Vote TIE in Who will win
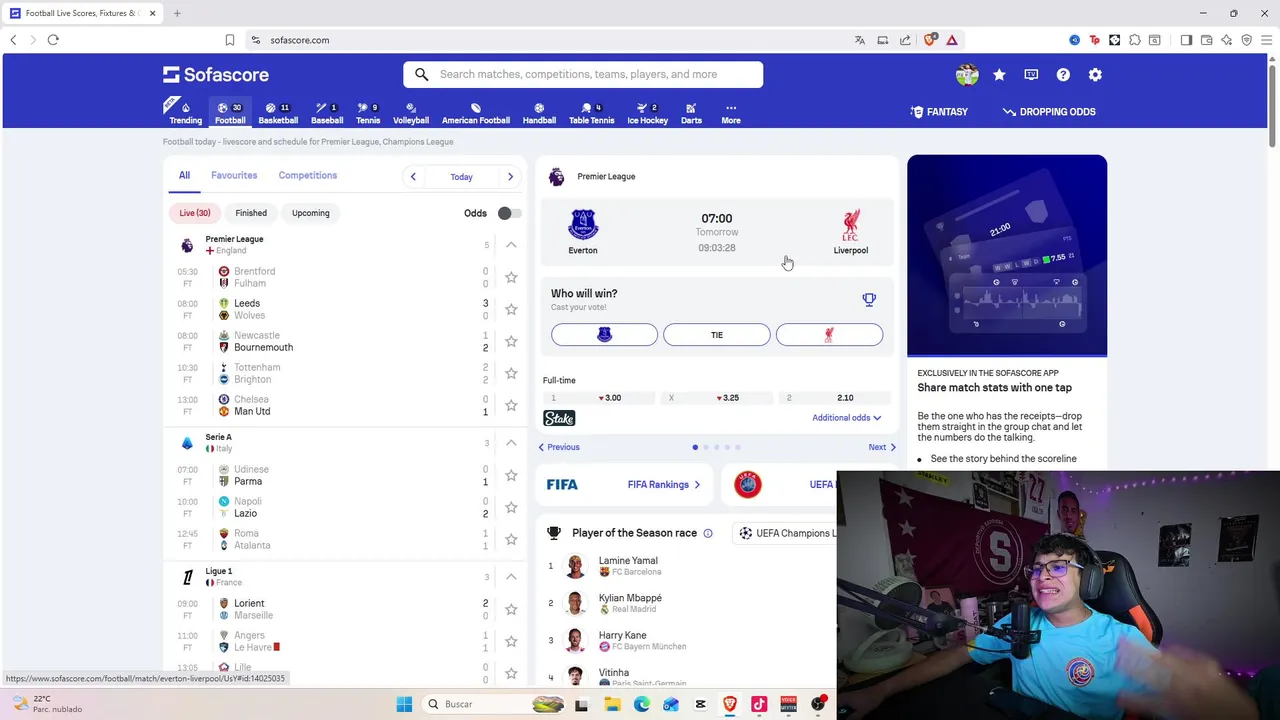The image size is (1280, 720). click(717, 335)
